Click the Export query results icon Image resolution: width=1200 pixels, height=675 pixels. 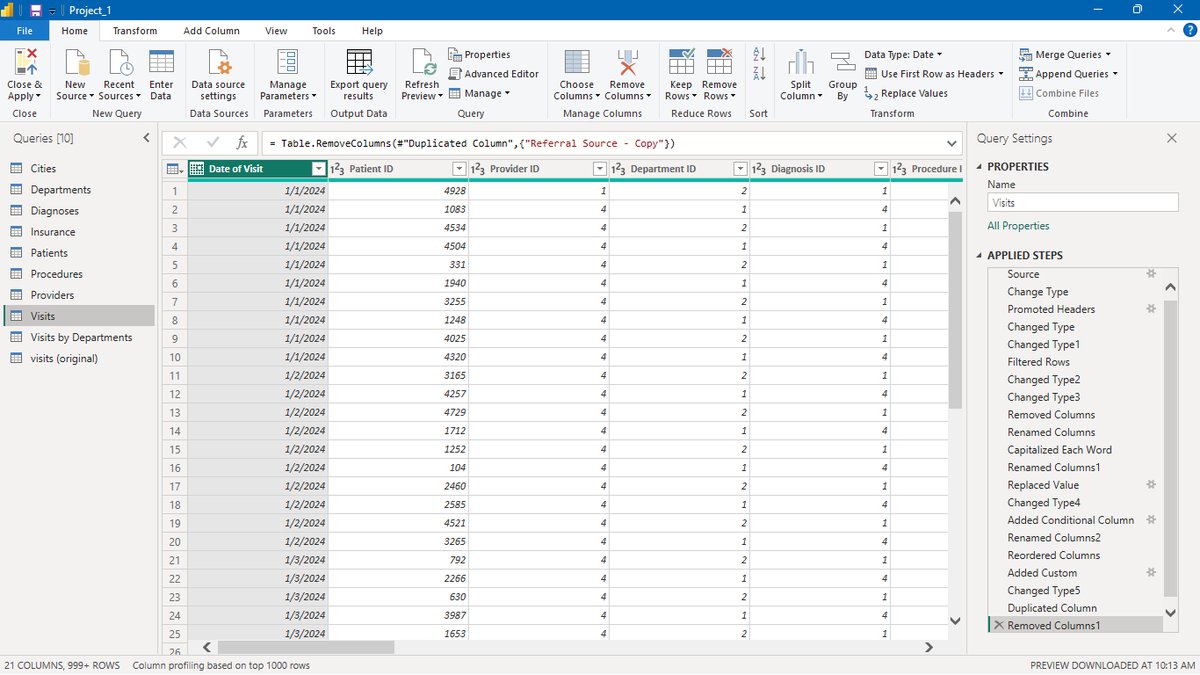[359, 62]
